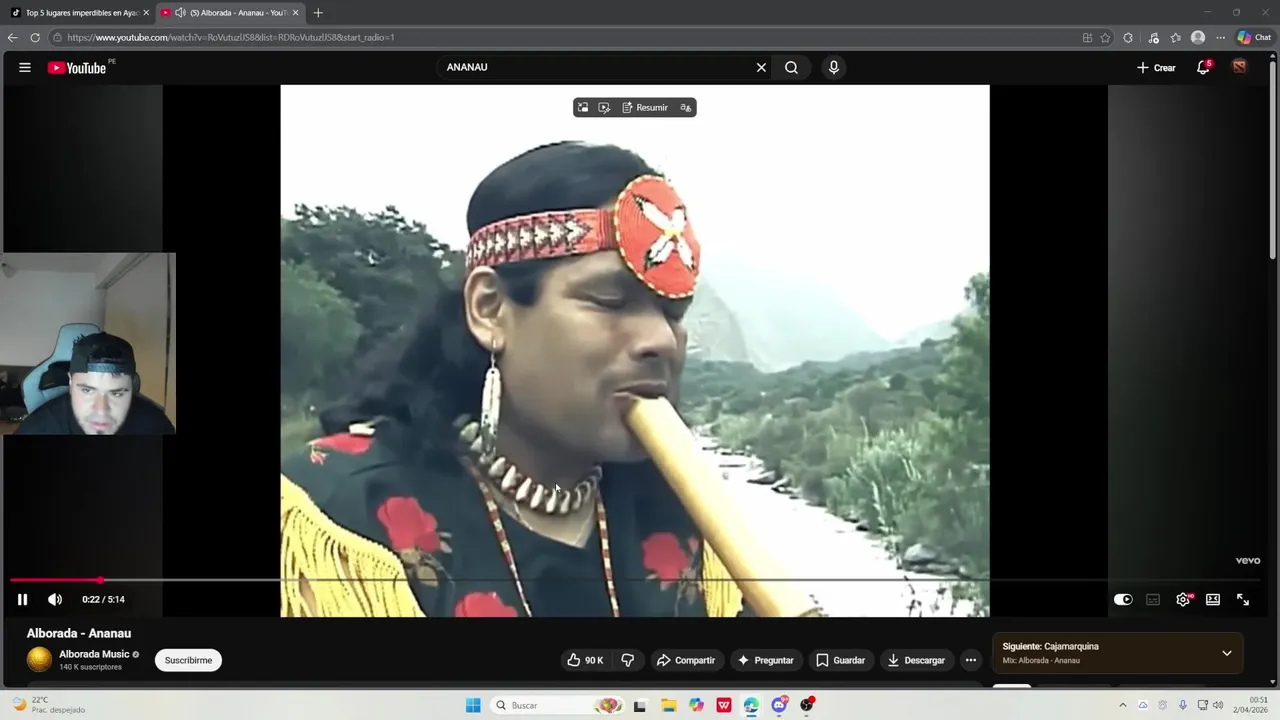Click the page vertical scrollbar
This screenshot has width=1280, height=720.
1273,160
